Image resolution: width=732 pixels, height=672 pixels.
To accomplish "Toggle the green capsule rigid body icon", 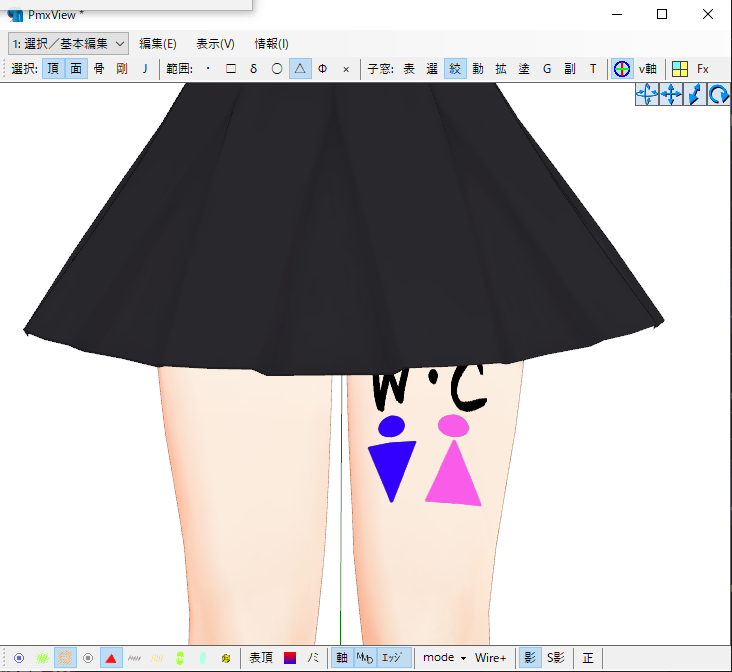I will (180, 658).
